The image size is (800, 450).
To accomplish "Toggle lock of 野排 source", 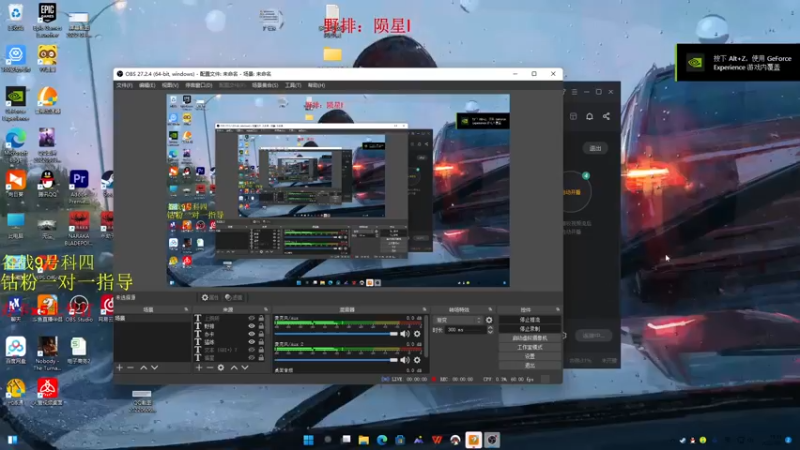I will click(261, 326).
